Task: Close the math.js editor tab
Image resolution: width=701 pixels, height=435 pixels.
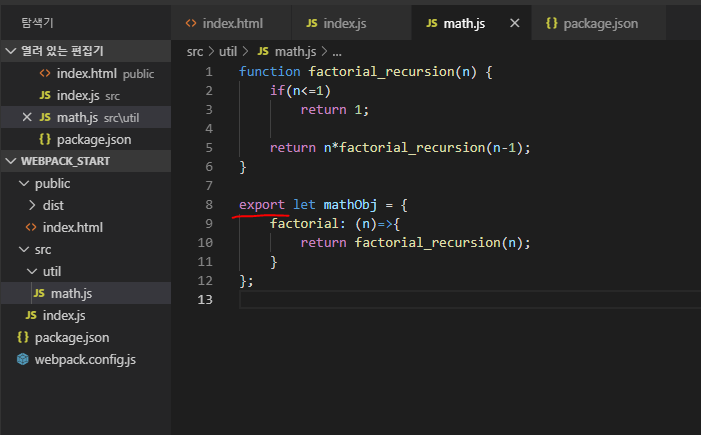Action: point(515,23)
